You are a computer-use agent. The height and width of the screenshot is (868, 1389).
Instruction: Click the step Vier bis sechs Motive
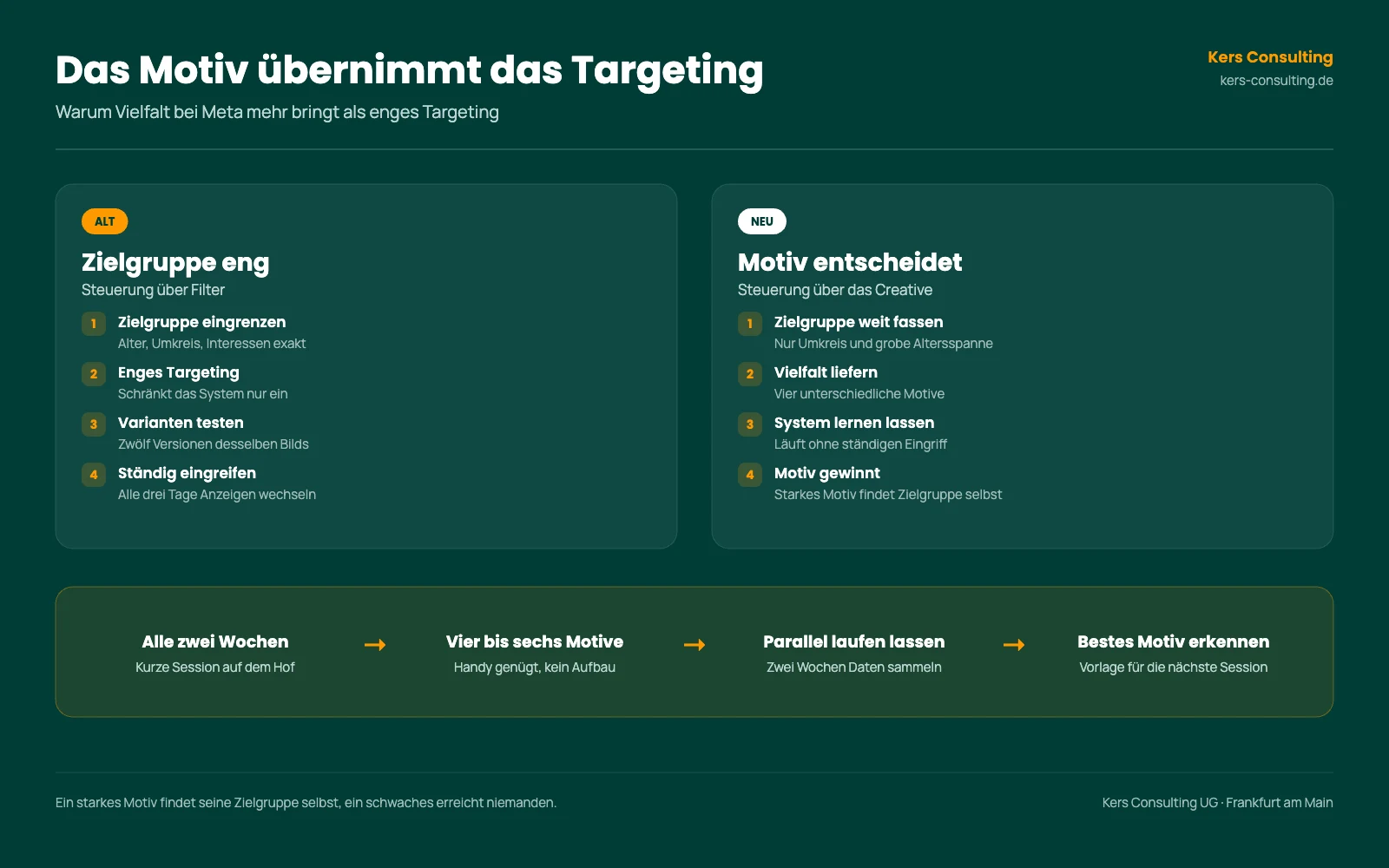click(535, 641)
